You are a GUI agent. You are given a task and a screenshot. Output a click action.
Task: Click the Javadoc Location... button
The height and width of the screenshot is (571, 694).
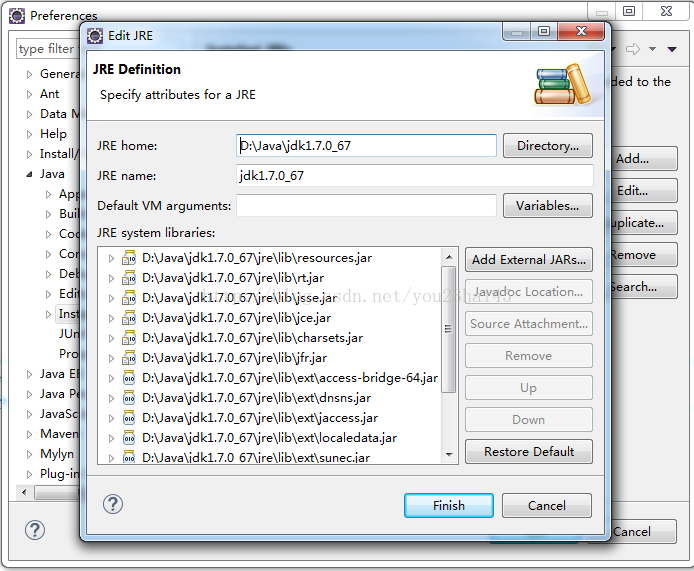pos(528,292)
